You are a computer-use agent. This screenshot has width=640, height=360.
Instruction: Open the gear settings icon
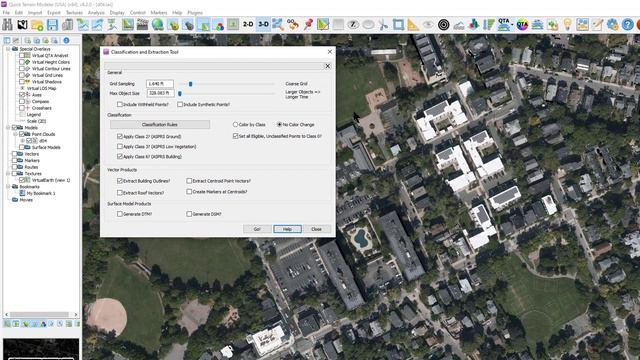[x=612, y=25]
